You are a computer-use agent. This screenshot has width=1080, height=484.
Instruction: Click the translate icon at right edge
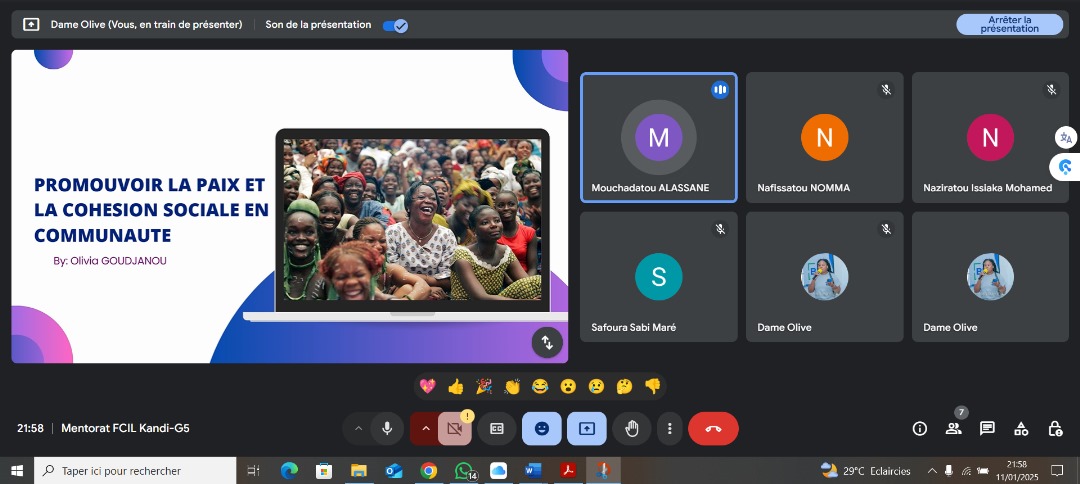1066,138
